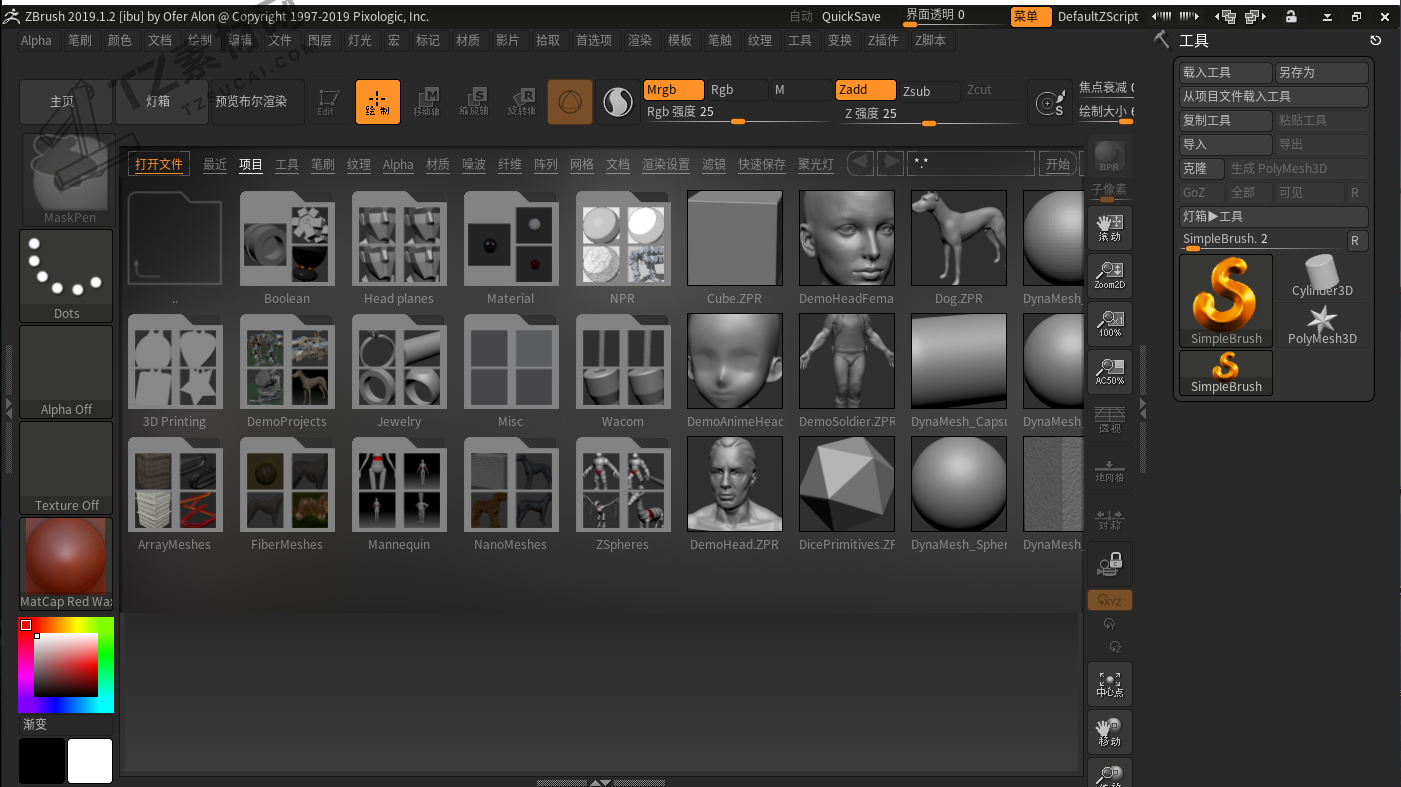The image size is (1401, 787).
Task: Click the AC50% half-size icon
Action: pos(1110,370)
